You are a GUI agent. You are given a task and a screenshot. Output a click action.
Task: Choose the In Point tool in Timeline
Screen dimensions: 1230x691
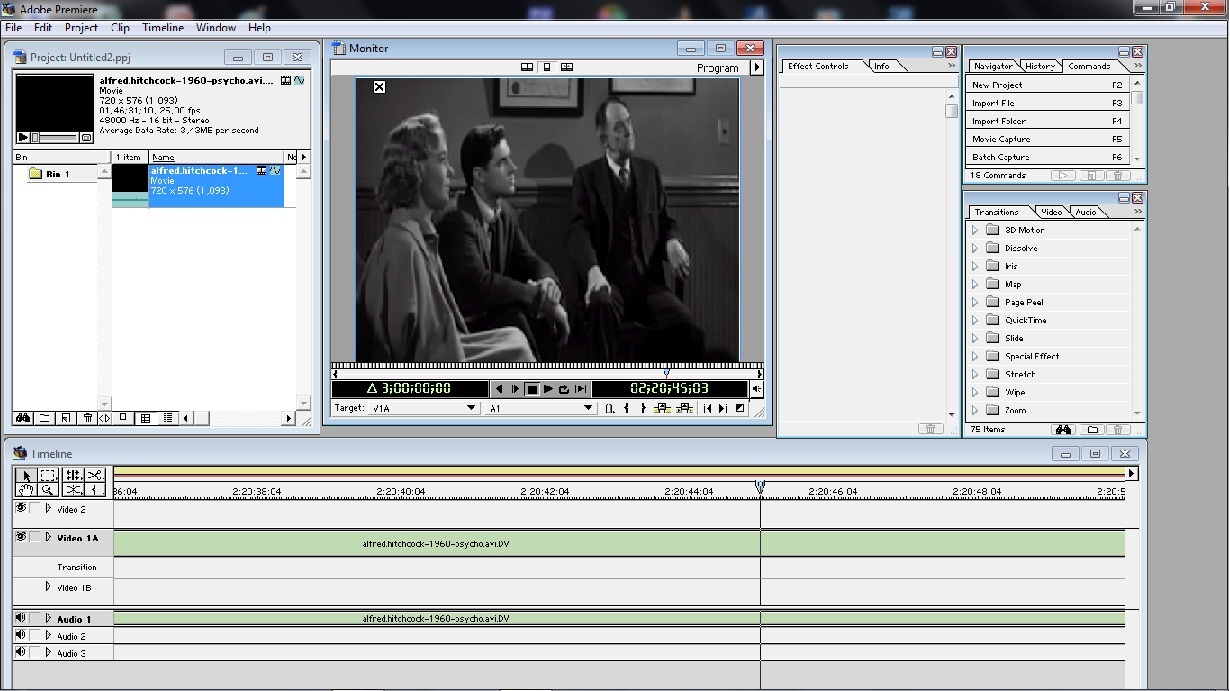(95, 490)
